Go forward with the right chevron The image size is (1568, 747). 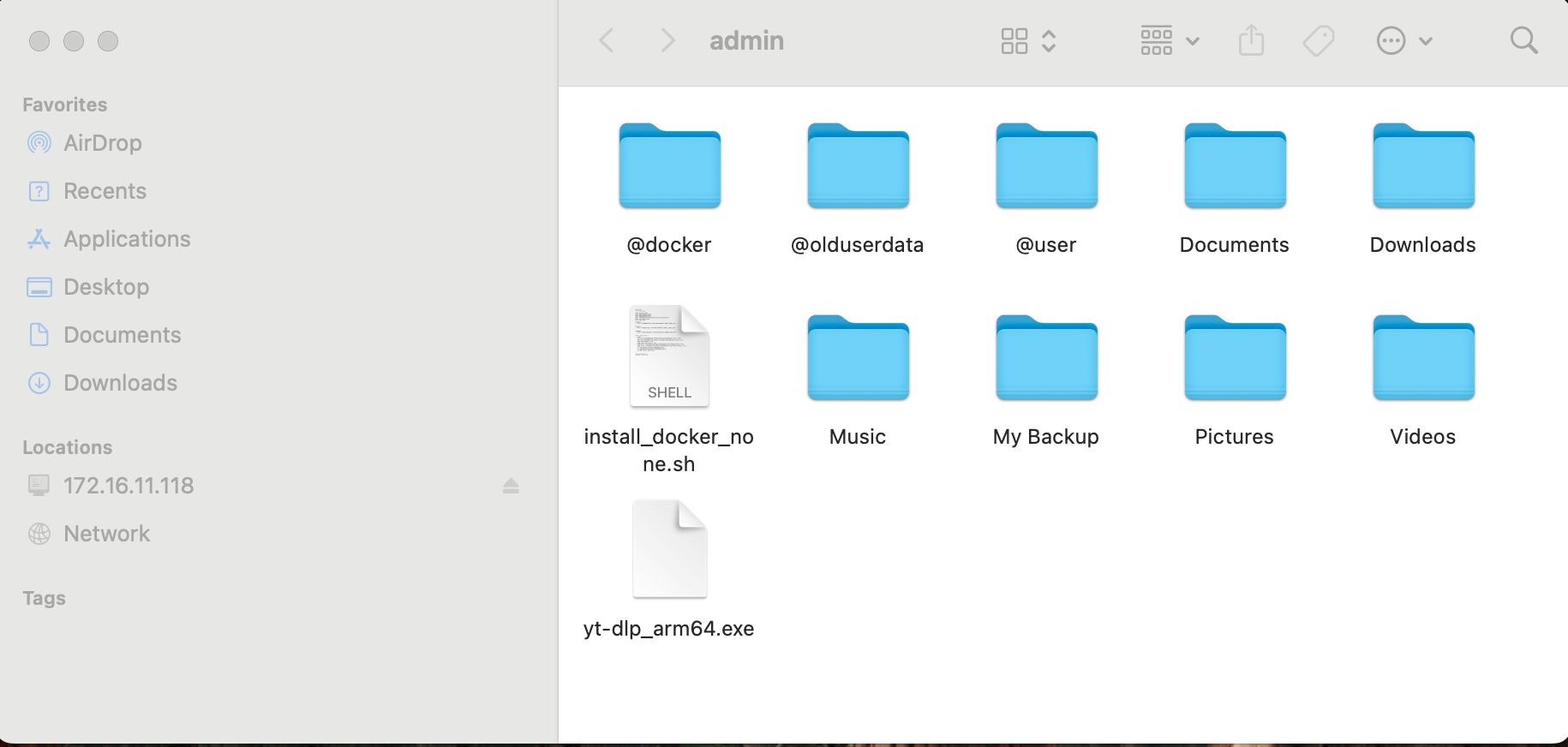[667, 40]
